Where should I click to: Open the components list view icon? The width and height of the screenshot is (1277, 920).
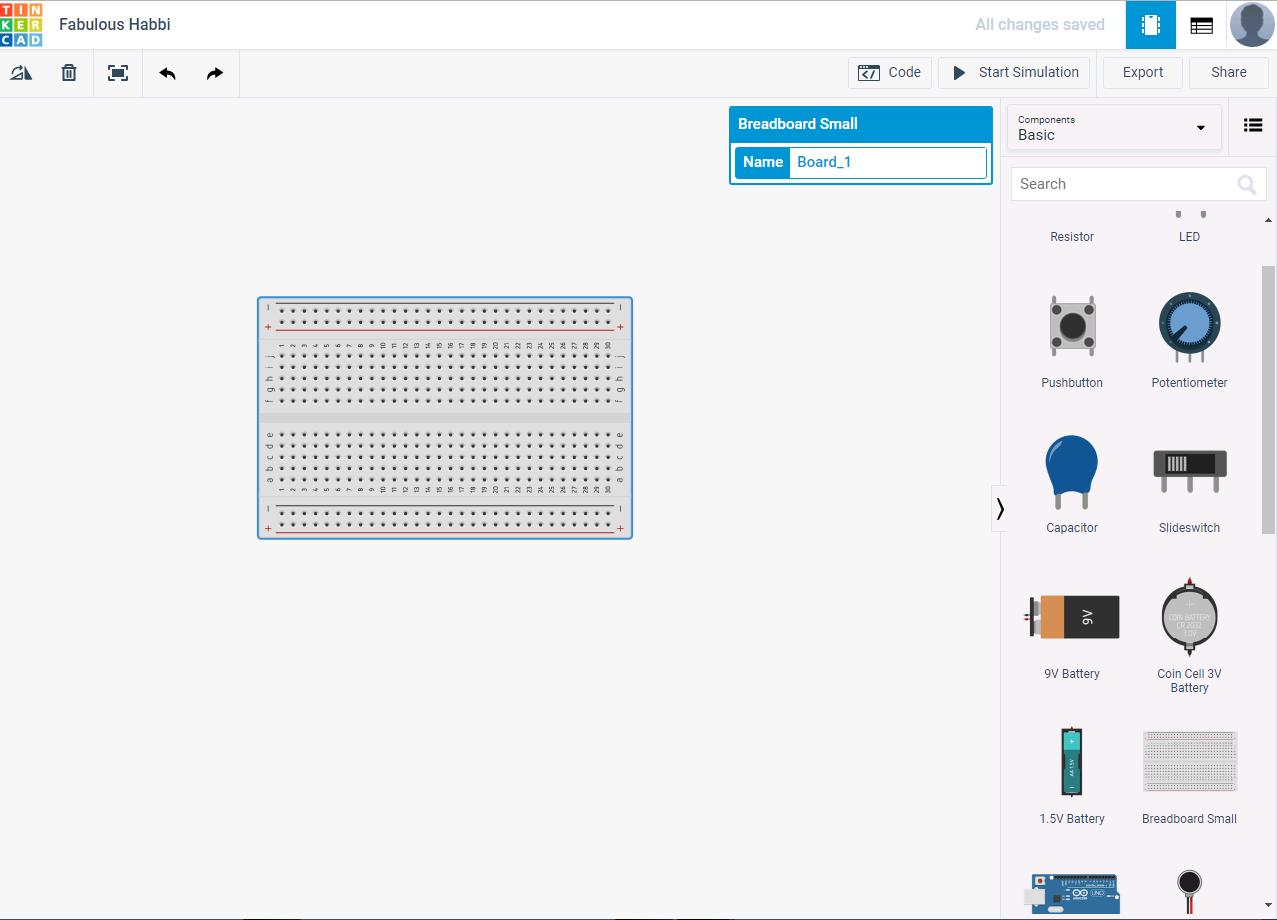click(1252, 124)
